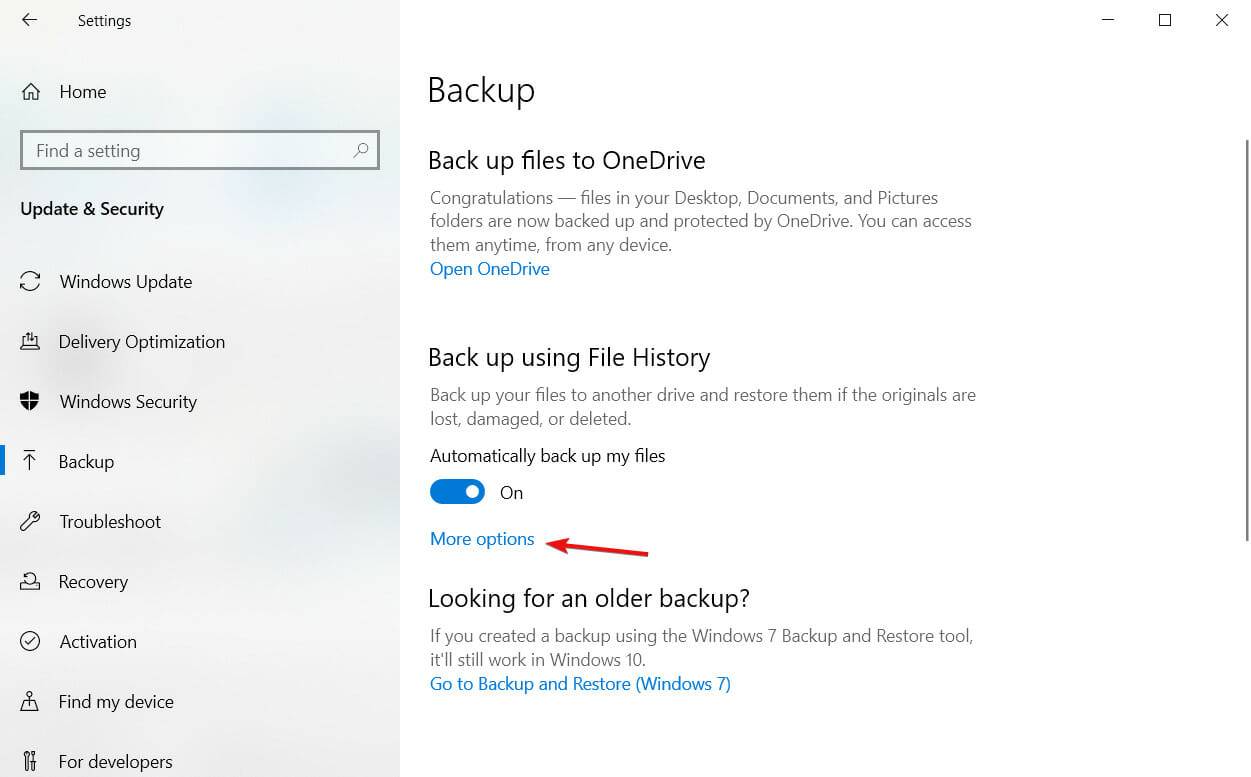The height and width of the screenshot is (777, 1251).
Task: Select the For developers sidebar icon
Action: click(x=30, y=761)
